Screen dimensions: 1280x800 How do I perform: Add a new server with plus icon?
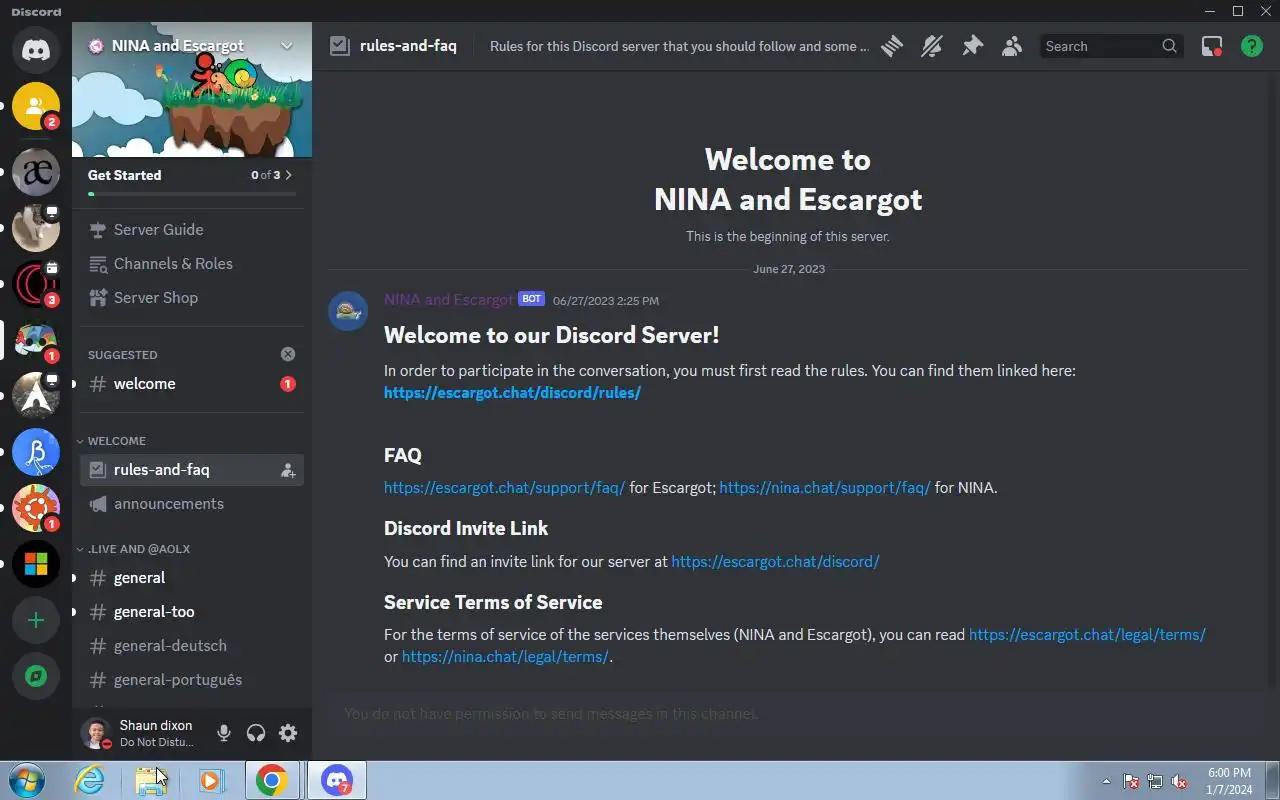36,621
